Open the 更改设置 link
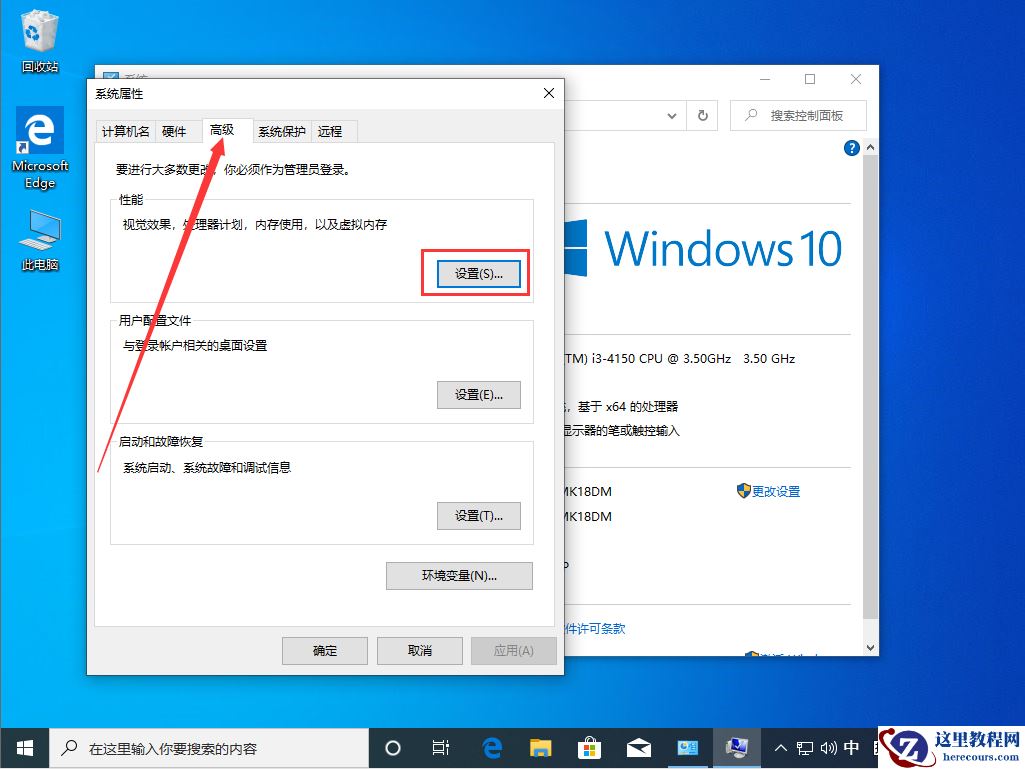1025x769 pixels. pos(775,491)
